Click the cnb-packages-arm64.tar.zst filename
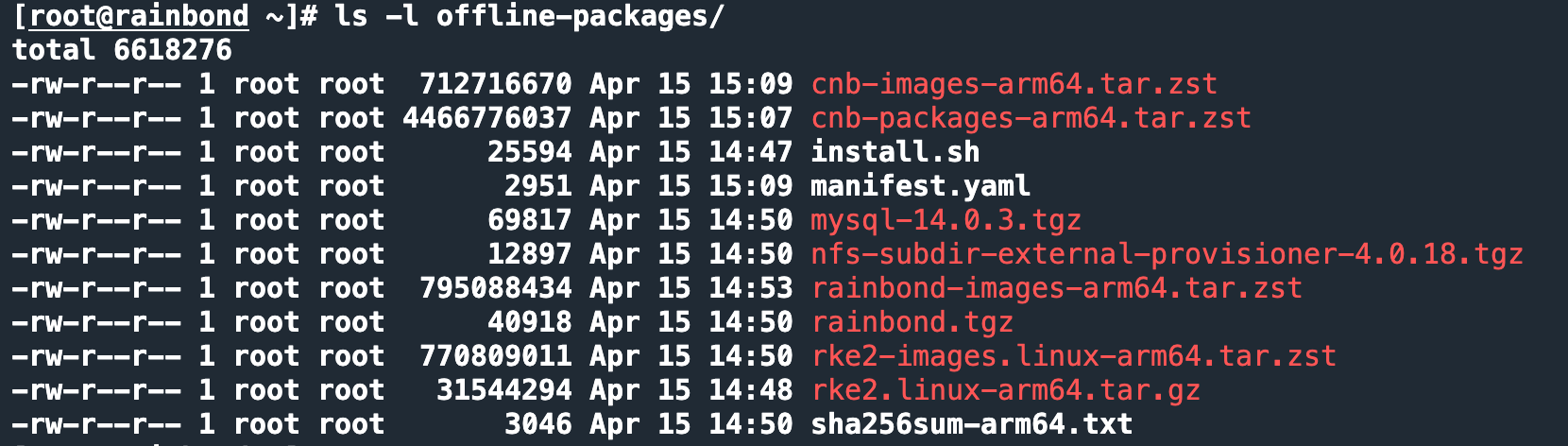This screenshot has height=446, width=1568. (x=1031, y=118)
